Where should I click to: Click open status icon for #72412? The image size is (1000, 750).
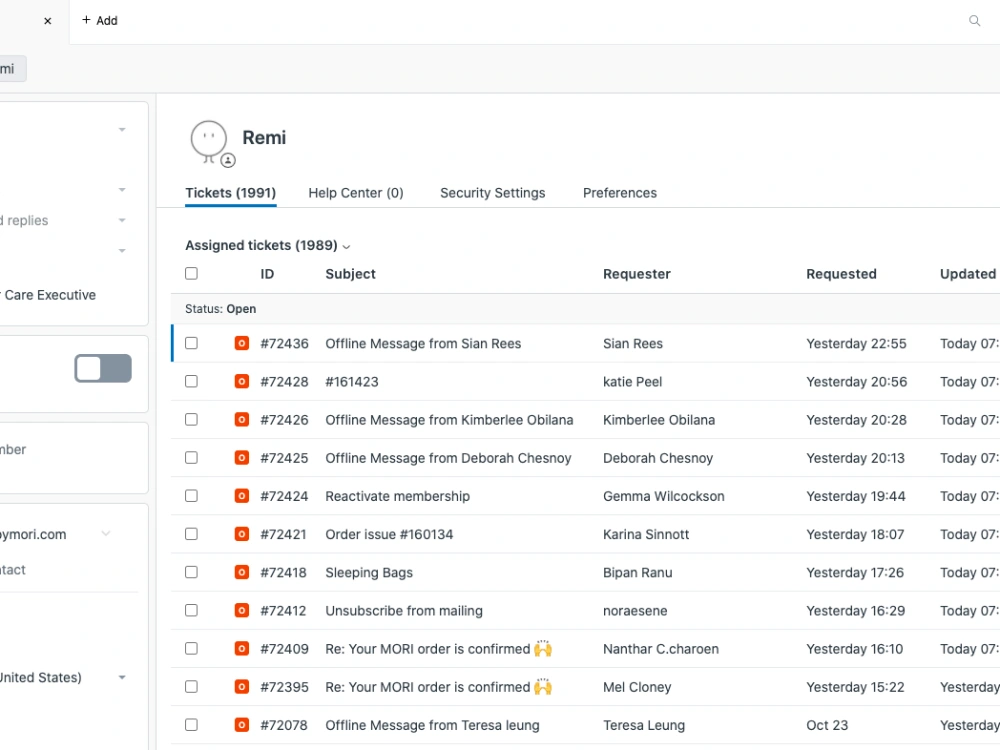[x=242, y=610]
